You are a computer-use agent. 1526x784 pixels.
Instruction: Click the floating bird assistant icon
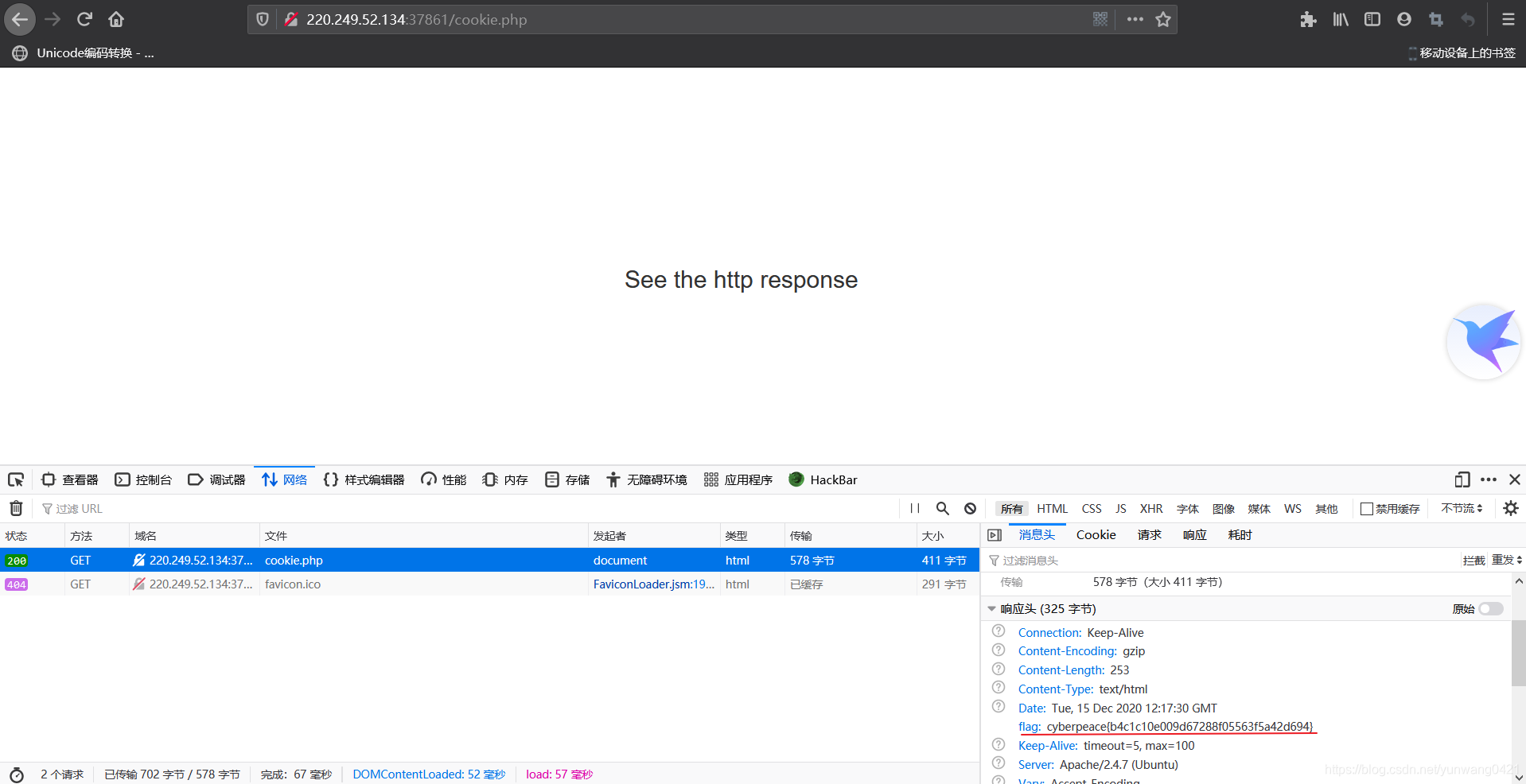[1484, 342]
